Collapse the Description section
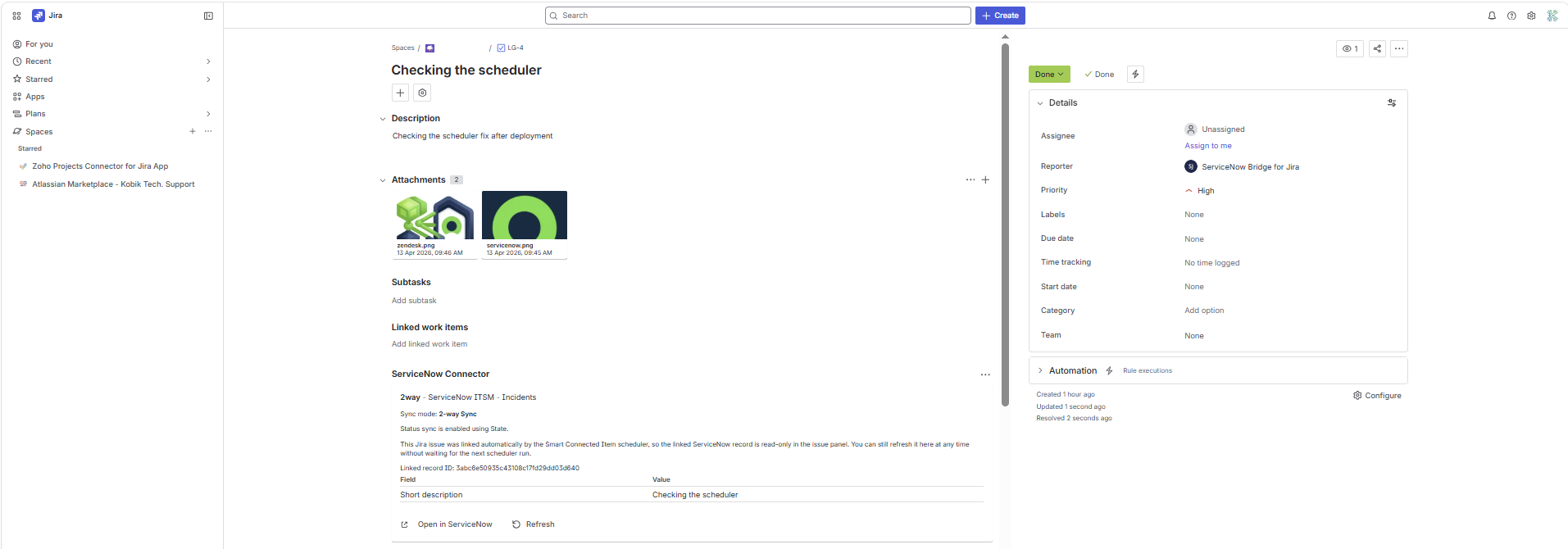1568x549 pixels. pos(382,119)
